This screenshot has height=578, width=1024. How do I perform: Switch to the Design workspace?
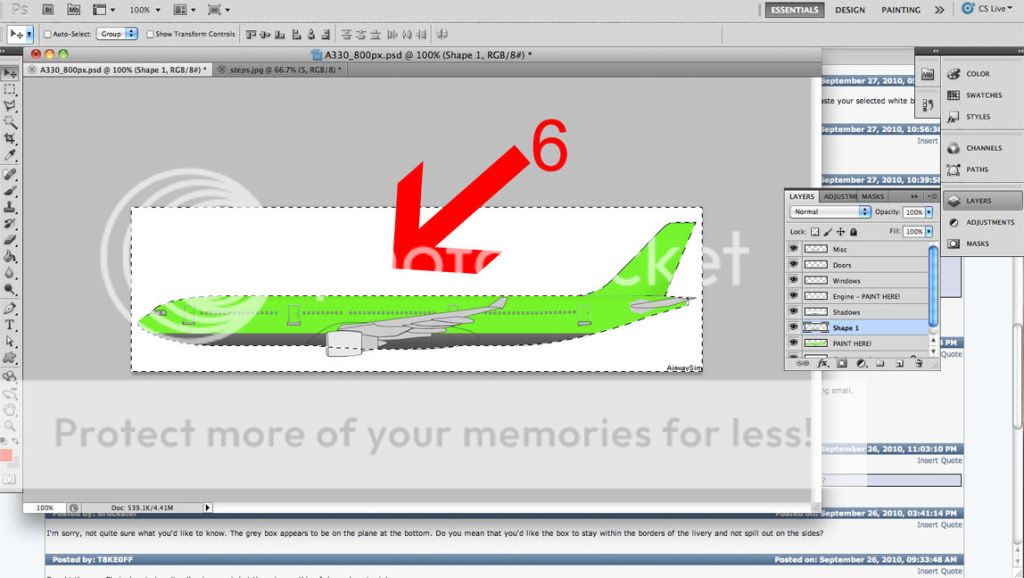coord(849,10)
